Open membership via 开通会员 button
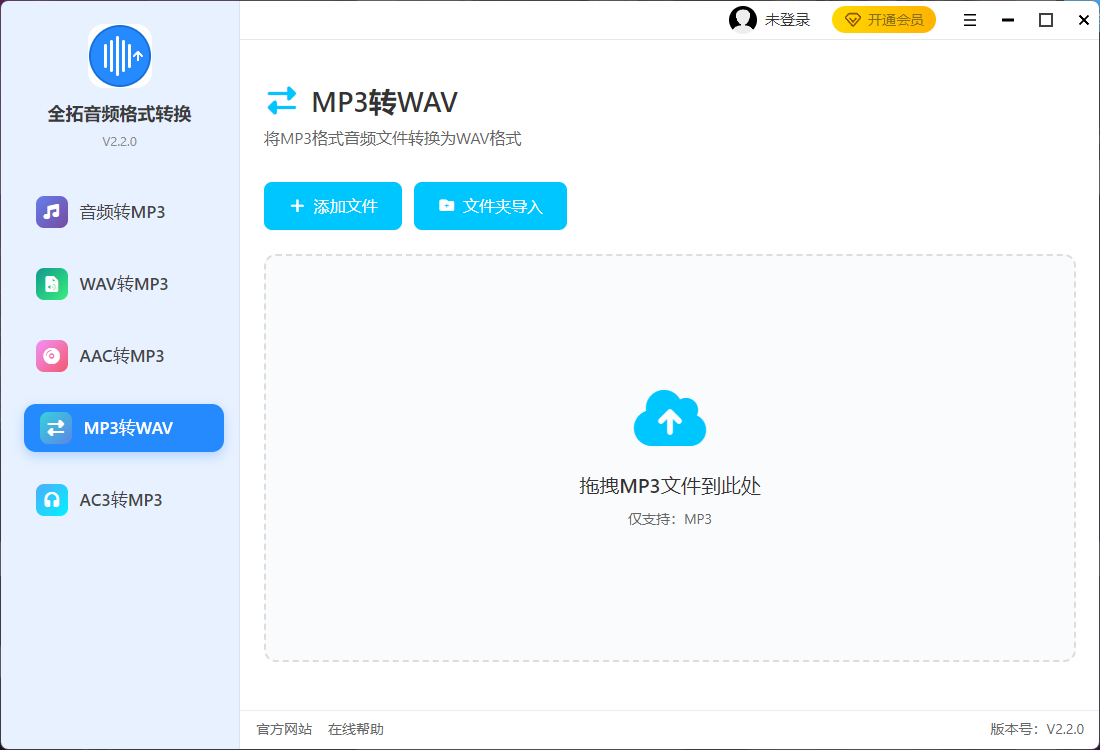Screen dimensions: 1100x750 pos(883,20)
